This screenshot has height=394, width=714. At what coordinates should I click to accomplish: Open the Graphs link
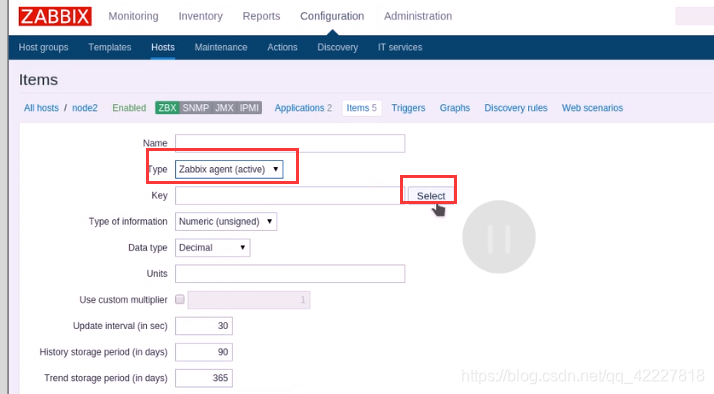(454, 108)
